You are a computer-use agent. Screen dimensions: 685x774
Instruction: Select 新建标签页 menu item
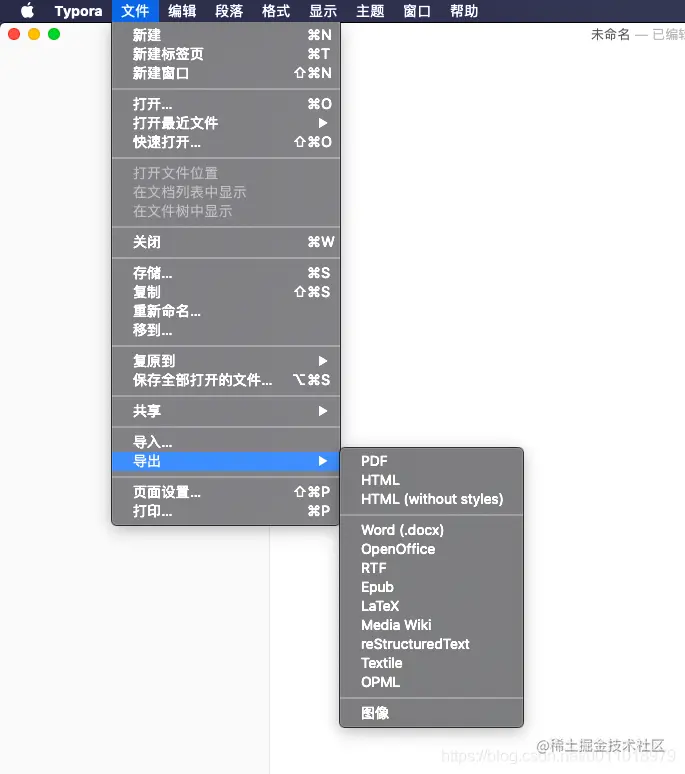point(226,54)
